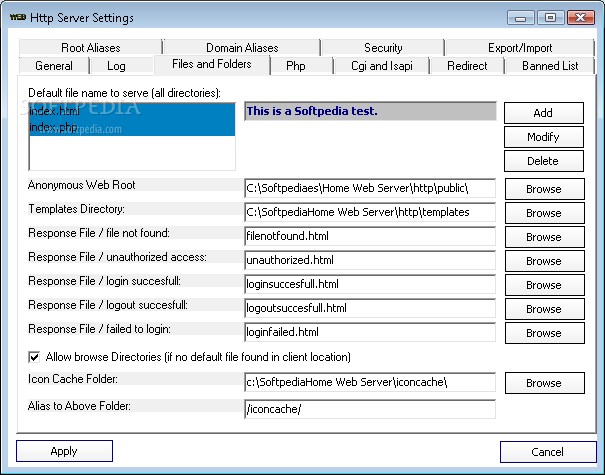Image resolution: width=605 pixels, height=475 pixels.
Task: Switch to the Domain Aliases tab
Action: [242, 47]
